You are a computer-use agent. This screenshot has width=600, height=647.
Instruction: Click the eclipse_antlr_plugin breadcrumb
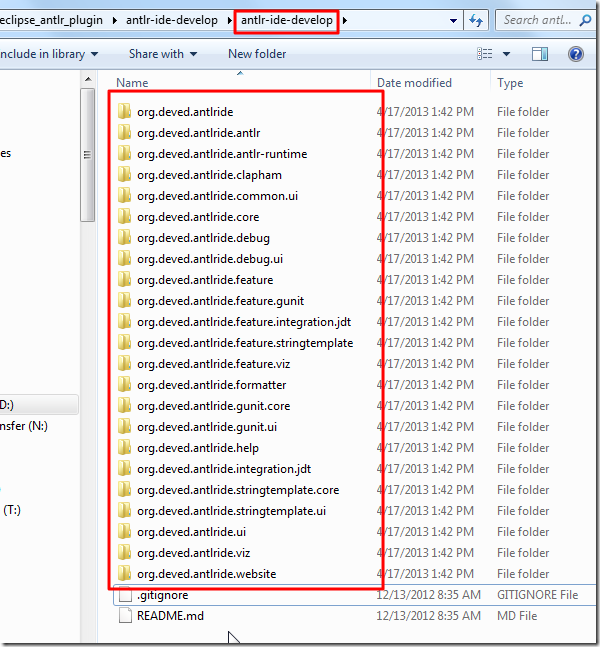(52, 20)
